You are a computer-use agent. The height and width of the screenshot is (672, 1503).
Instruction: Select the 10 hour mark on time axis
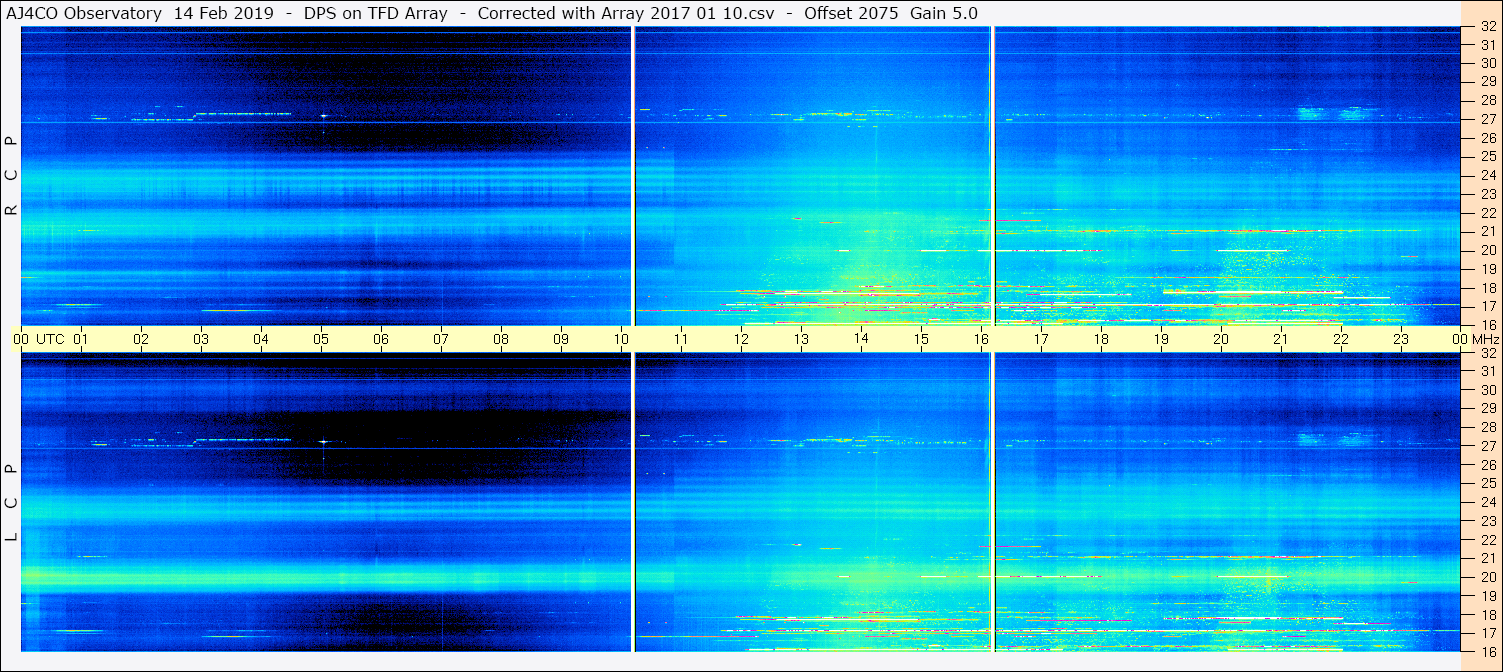621,339
